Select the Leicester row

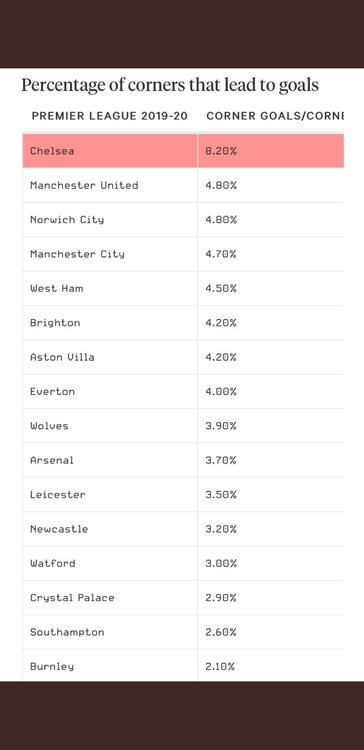(x=183, y=495)
